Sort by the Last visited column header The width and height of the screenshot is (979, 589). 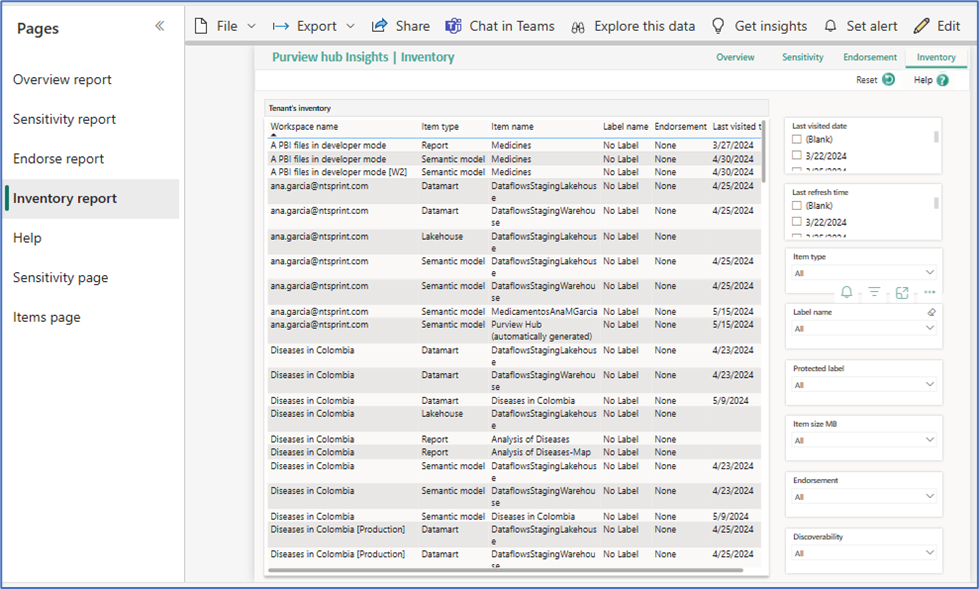737,126
